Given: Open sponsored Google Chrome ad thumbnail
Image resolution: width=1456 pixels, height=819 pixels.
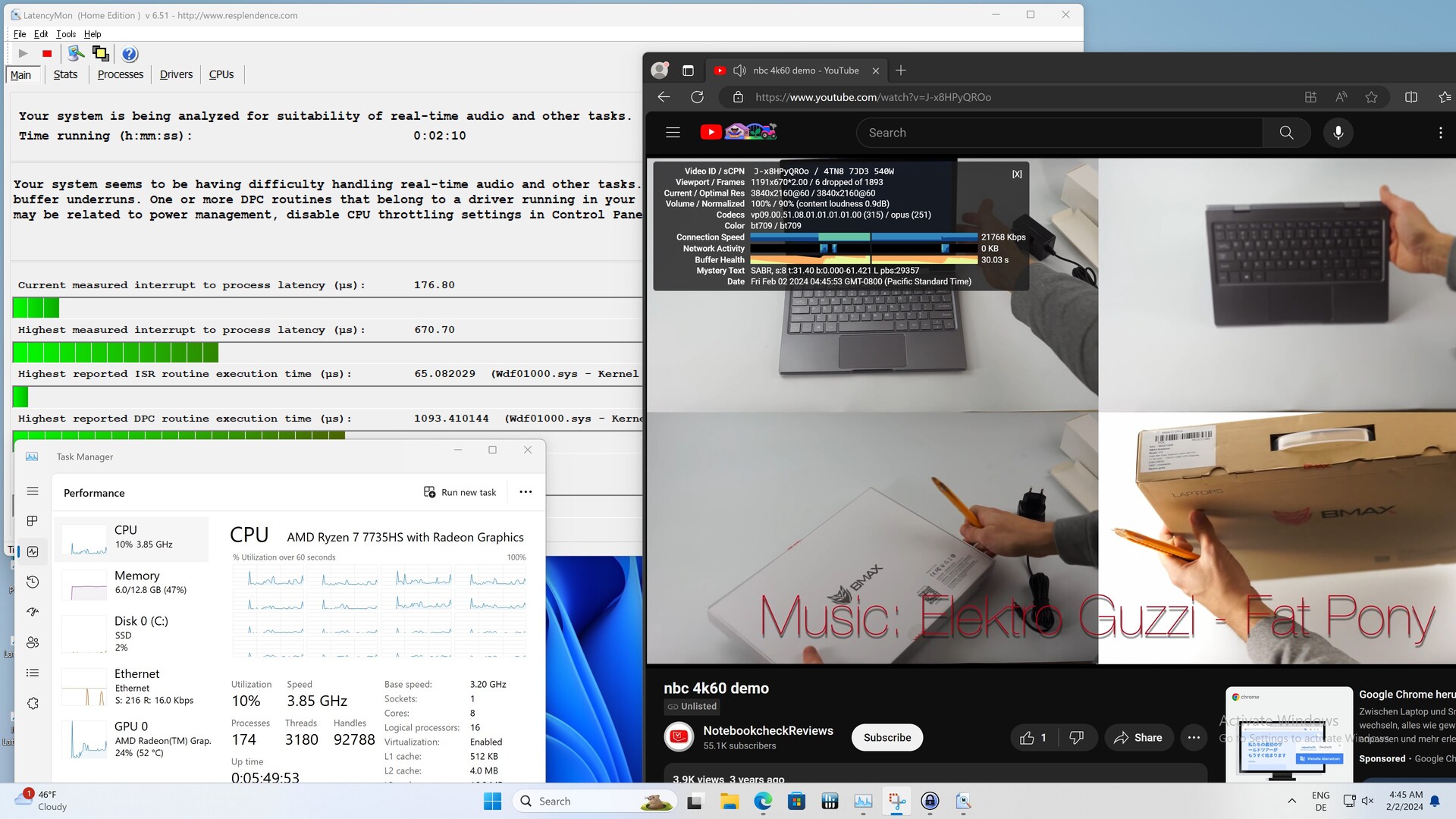Looking at the screenshot, I should click(x=1289, y=734).
